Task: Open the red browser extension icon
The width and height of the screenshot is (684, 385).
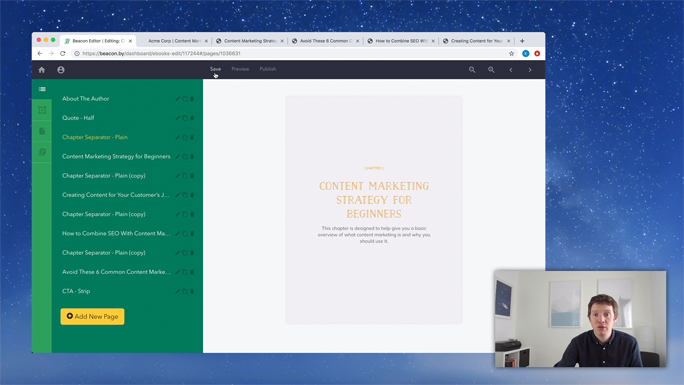Action: [537, 54]
